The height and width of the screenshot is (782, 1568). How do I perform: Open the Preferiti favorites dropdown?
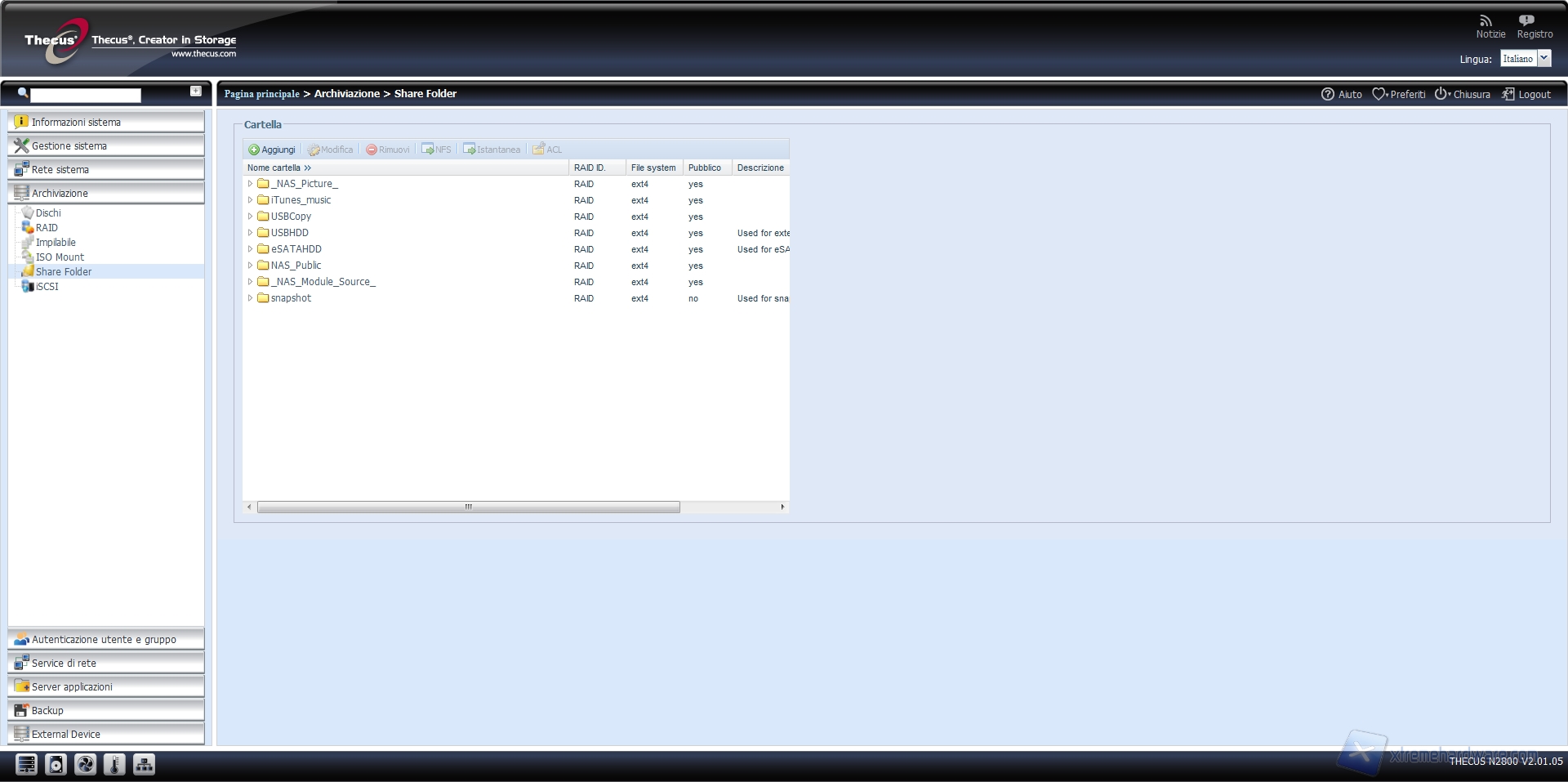[1398, 94]
